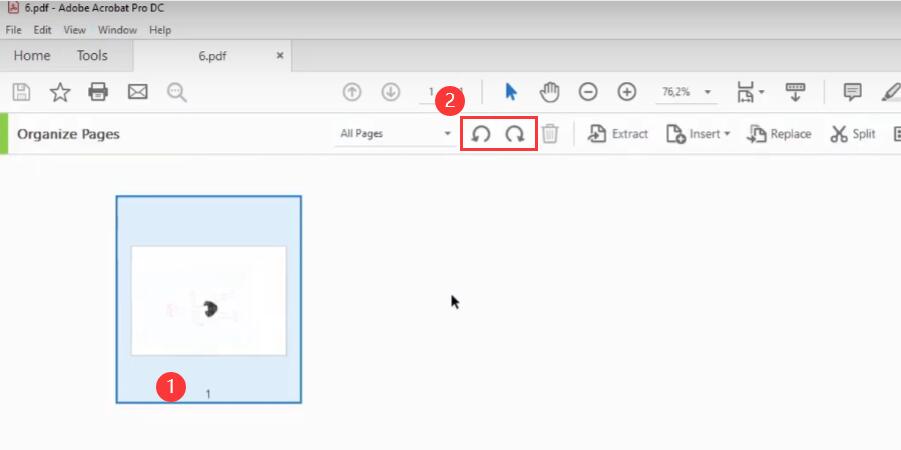Add a comment speech bubble icon
The height and width of the screenshot is (450, 901).
click(852, 92)
